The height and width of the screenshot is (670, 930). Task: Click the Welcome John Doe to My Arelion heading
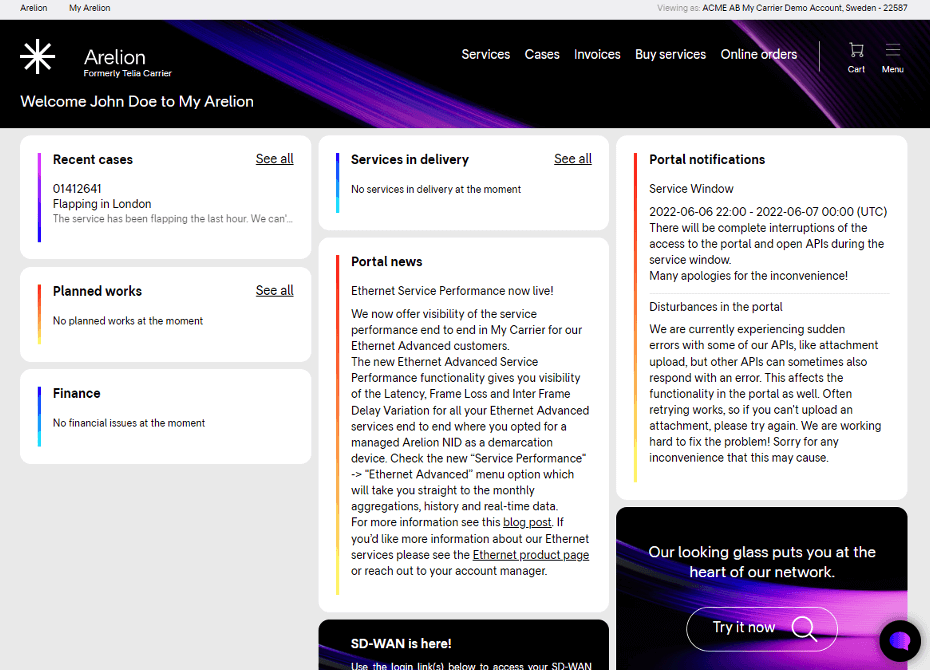pyautogui.click(x=137, y=101)
